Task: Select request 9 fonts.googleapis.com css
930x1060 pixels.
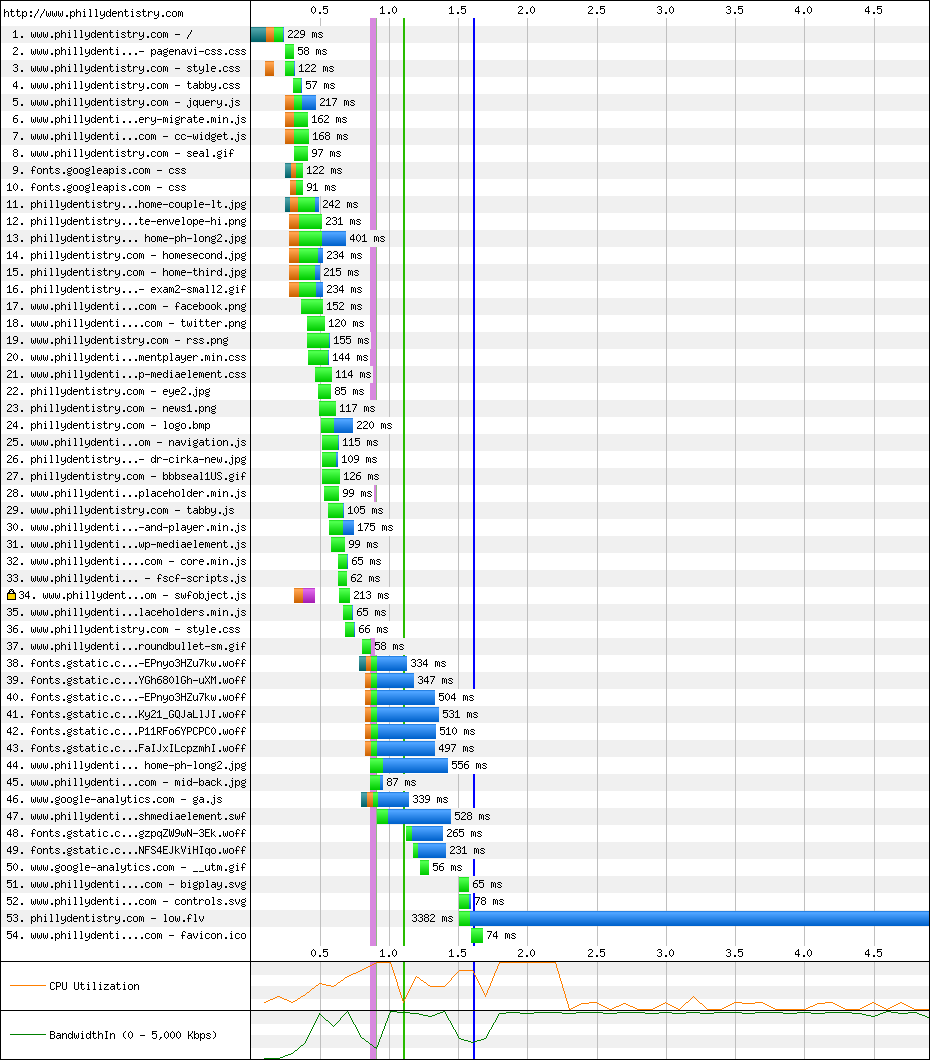Action: [x=97, y=170]
